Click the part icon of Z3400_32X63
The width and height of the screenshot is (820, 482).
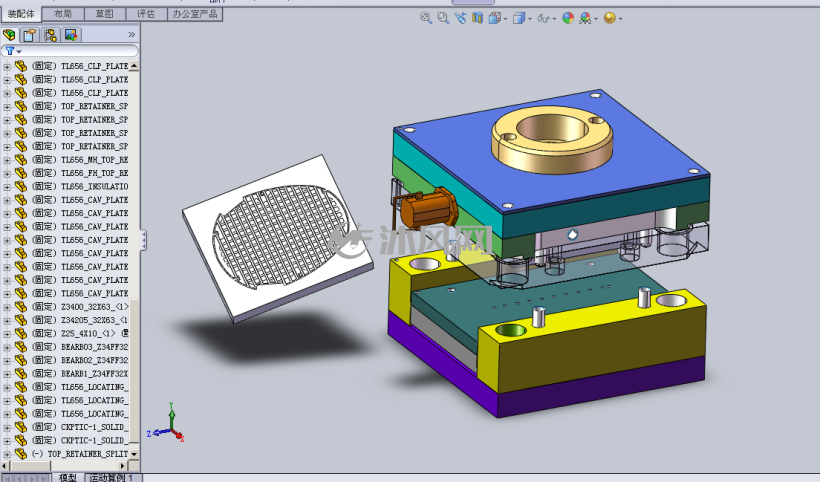[21, 306]
